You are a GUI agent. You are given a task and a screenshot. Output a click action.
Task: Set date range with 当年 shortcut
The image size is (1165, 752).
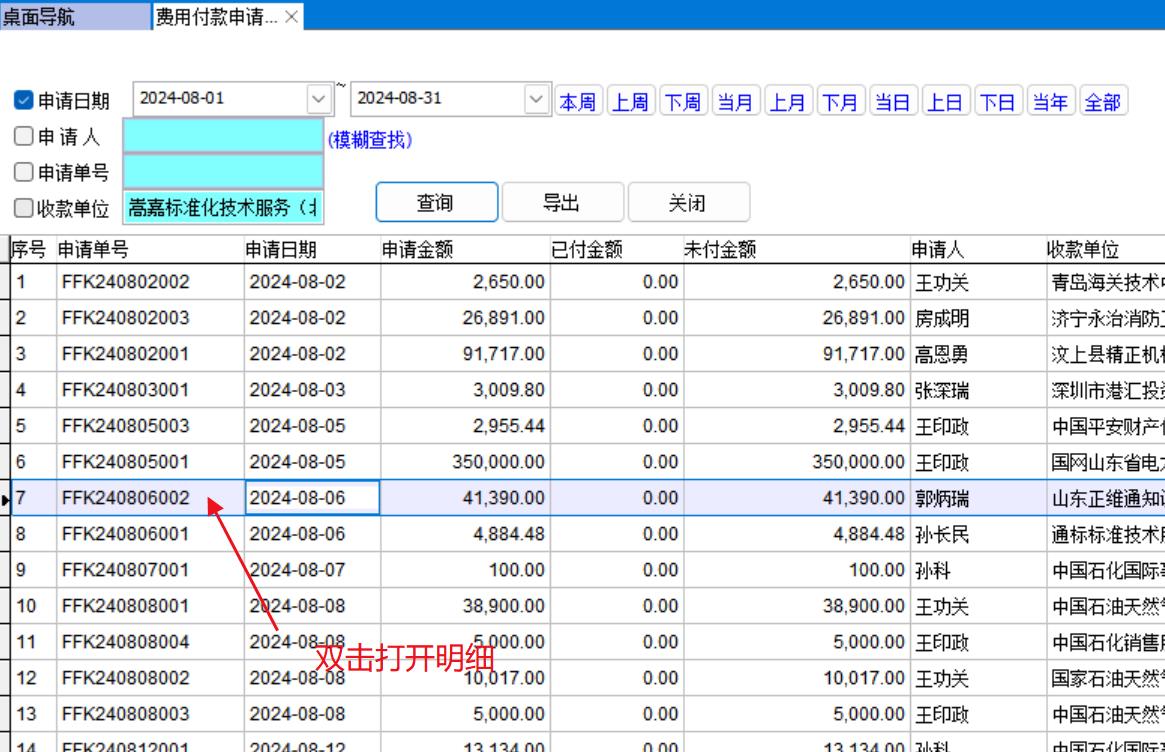pyautogui.click(x=1050, y=102)
